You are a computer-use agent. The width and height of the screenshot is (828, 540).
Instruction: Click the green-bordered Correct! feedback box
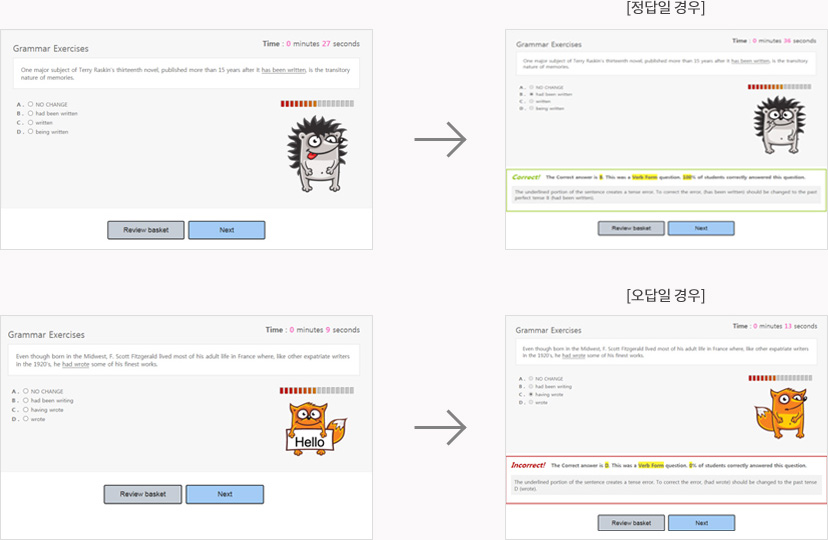(x=666, y=188)
